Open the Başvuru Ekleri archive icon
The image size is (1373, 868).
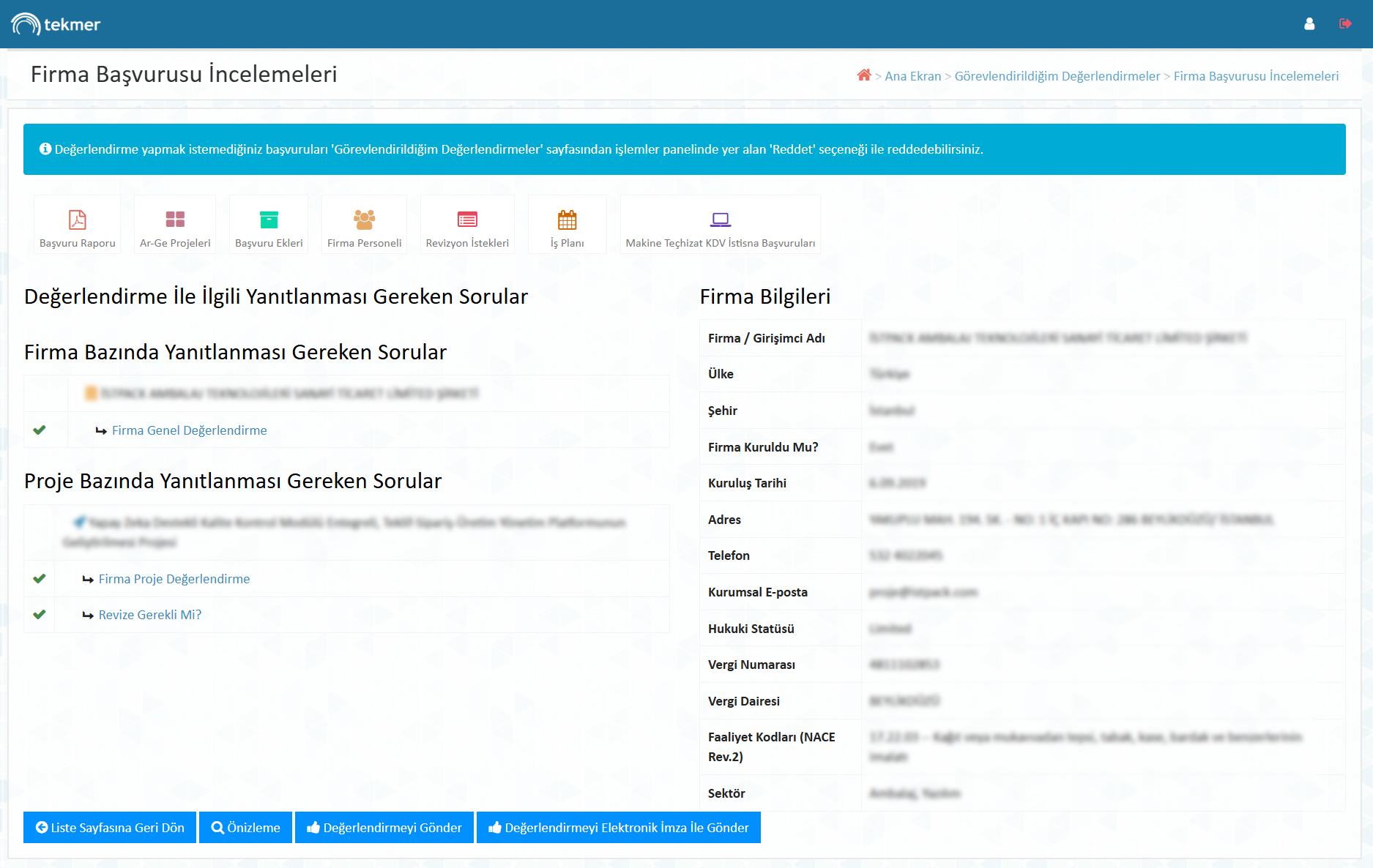269,220
